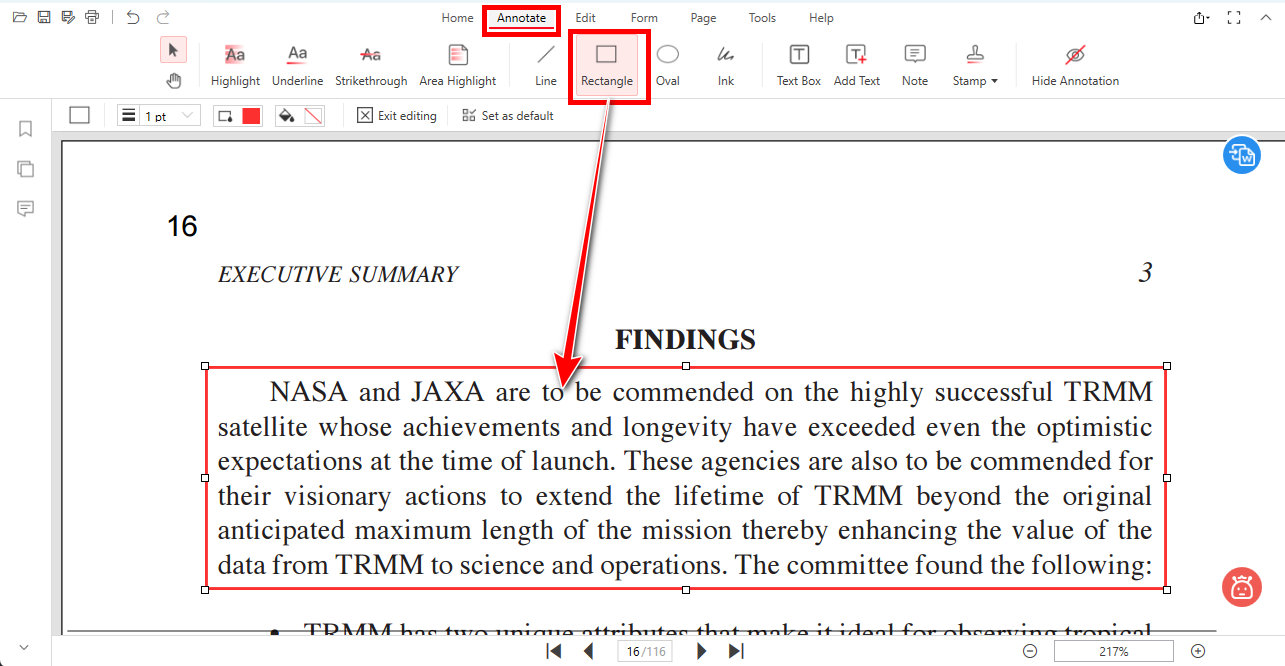Switch to the Edit tab

(585, 18)
